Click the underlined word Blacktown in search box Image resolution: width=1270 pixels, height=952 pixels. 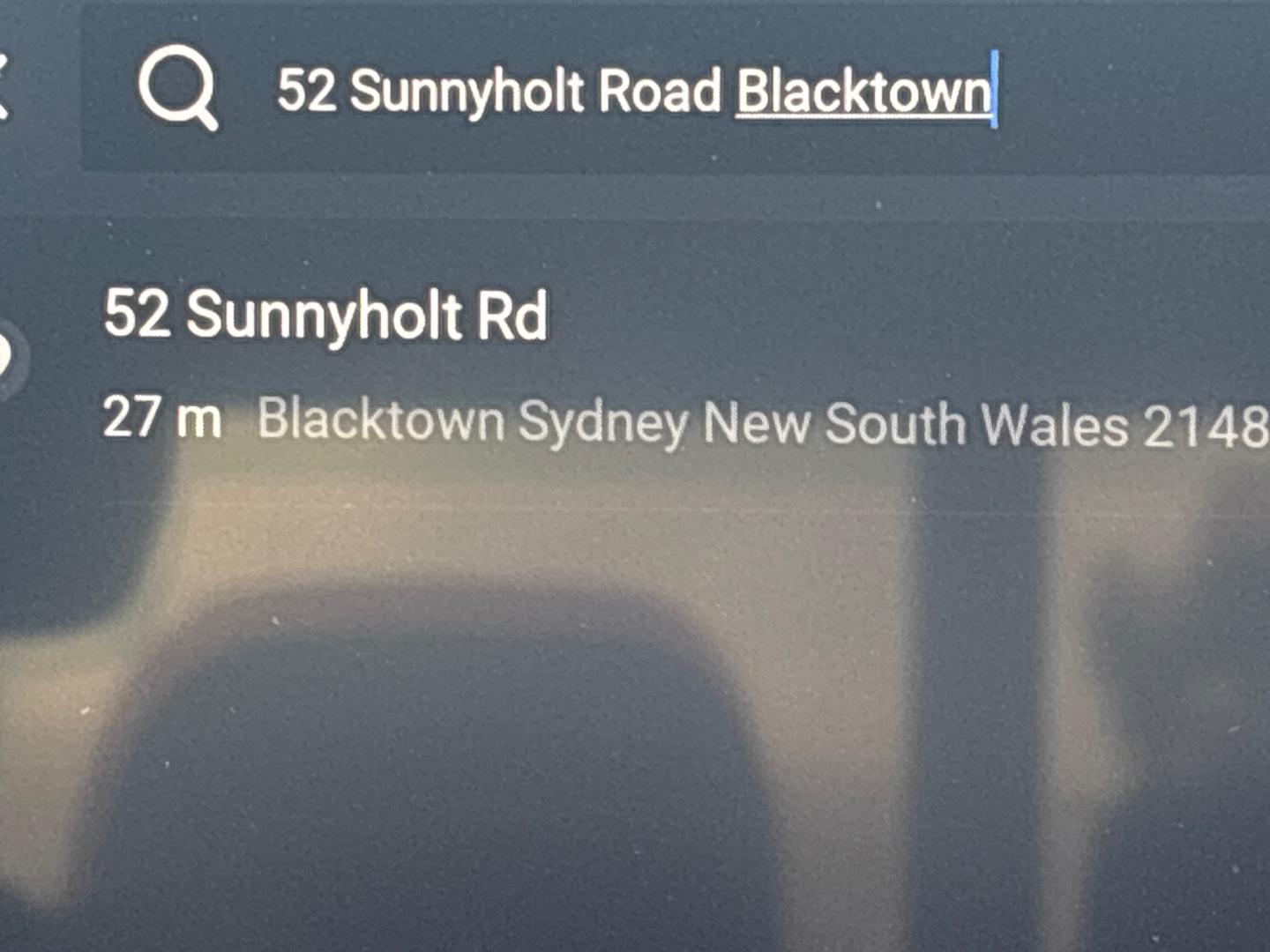pos(863,92)
